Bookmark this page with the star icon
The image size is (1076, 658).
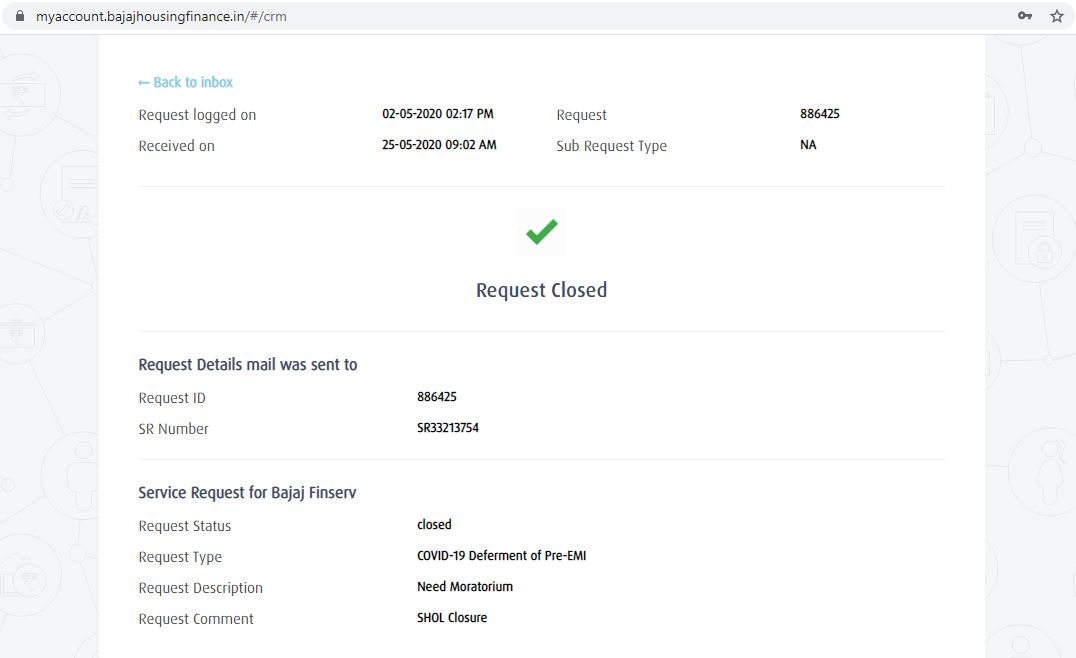pyautogui.click(x=1056, y=16)
